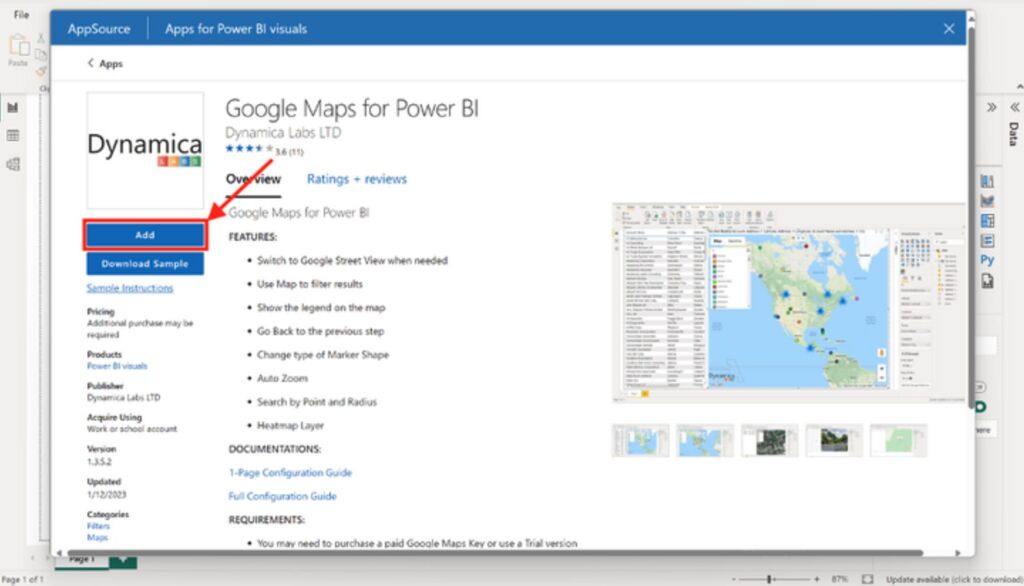Switch to Report view icon in sidebar
Viewport: 1024px width, 586px height.
point(13,108)
